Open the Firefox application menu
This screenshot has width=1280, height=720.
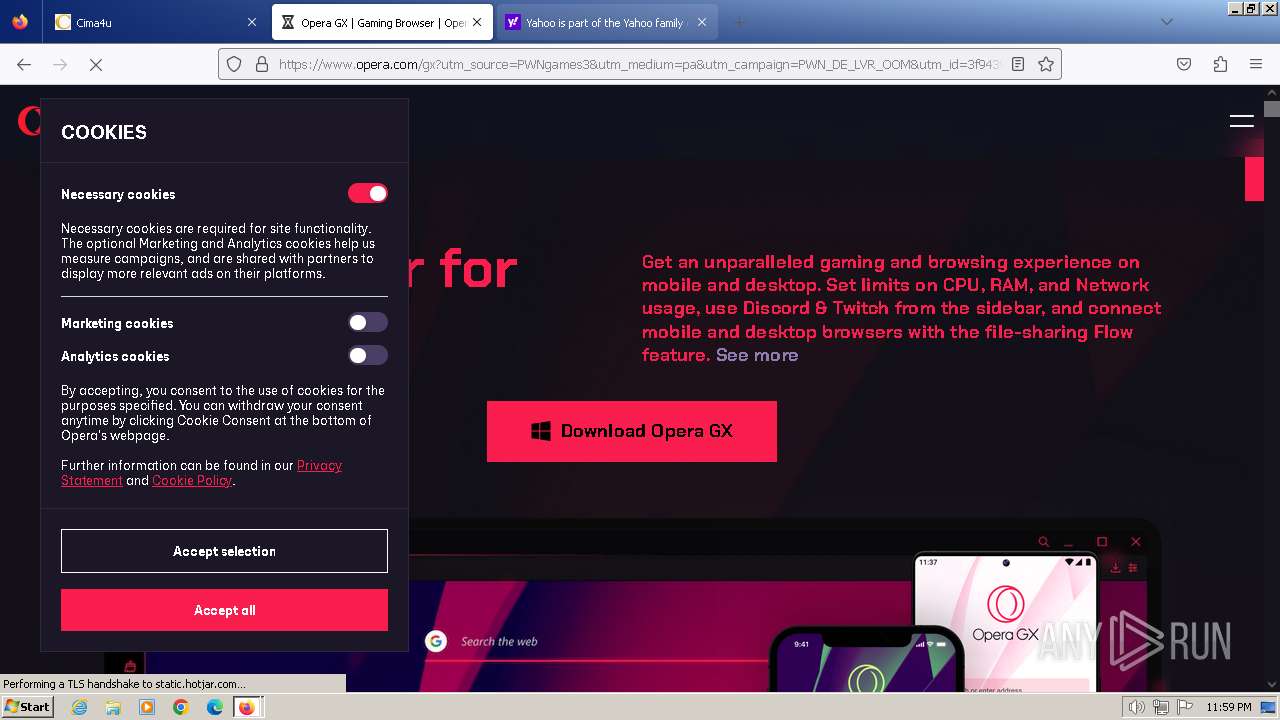1256,64
